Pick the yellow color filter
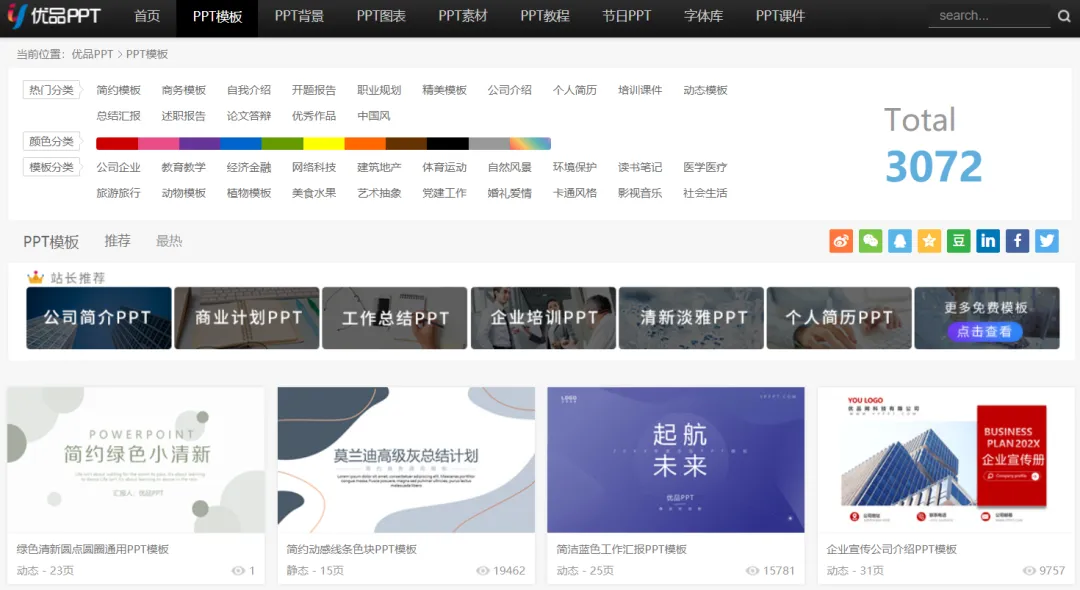Viewport: 1080px width, 590px height. coord(324,143)
